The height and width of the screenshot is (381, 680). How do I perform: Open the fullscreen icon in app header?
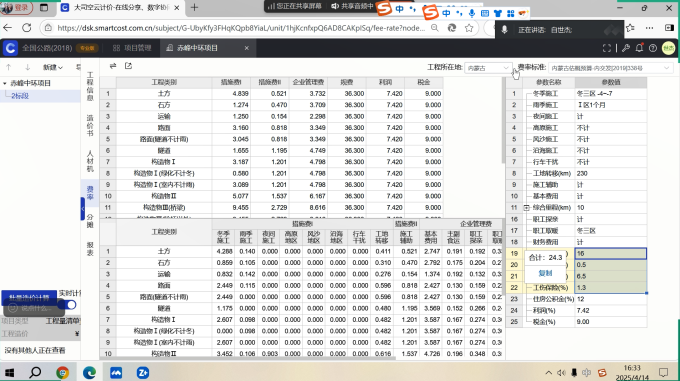607,48
